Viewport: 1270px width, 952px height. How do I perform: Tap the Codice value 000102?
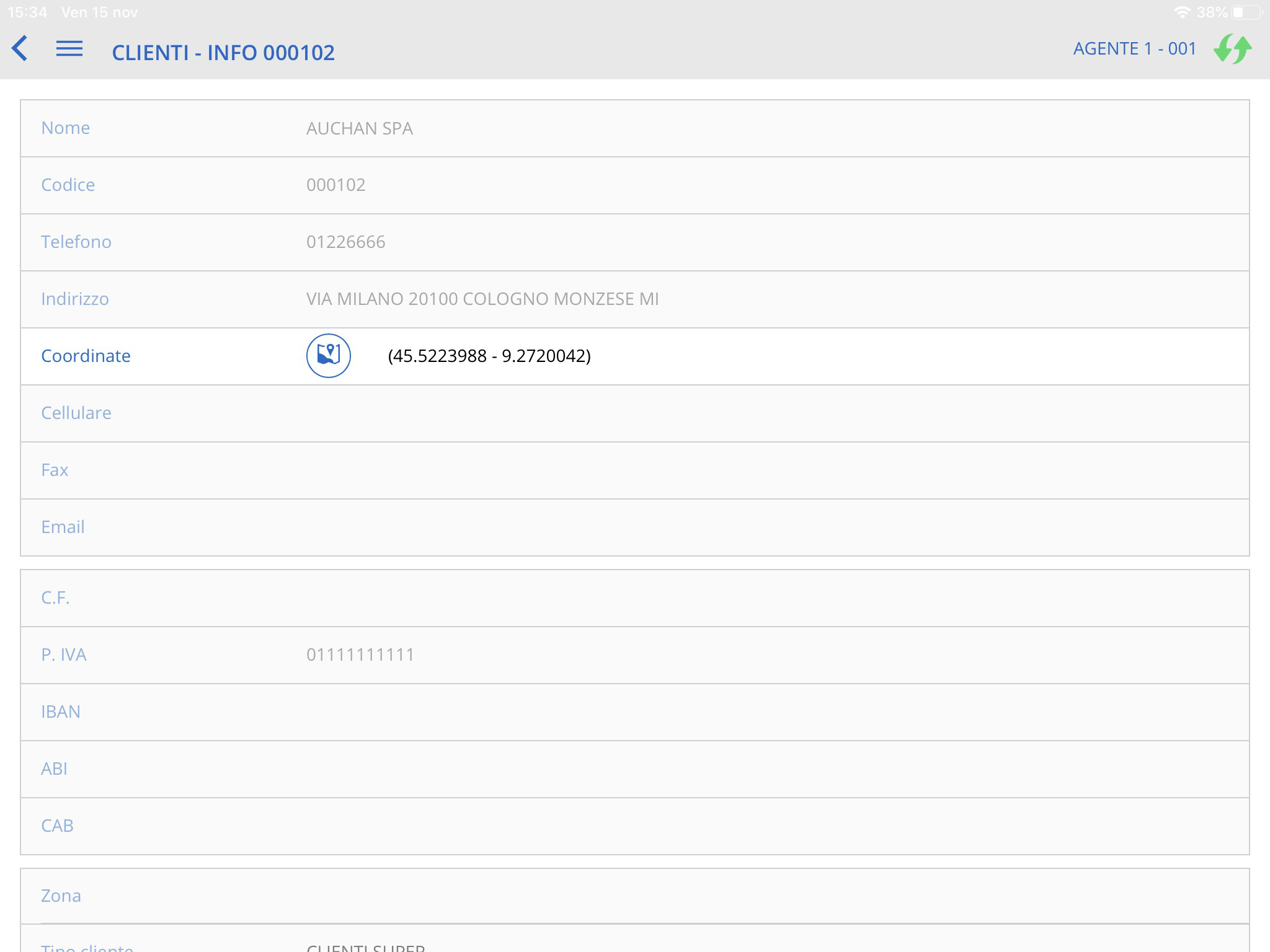(x=335, y=185)
